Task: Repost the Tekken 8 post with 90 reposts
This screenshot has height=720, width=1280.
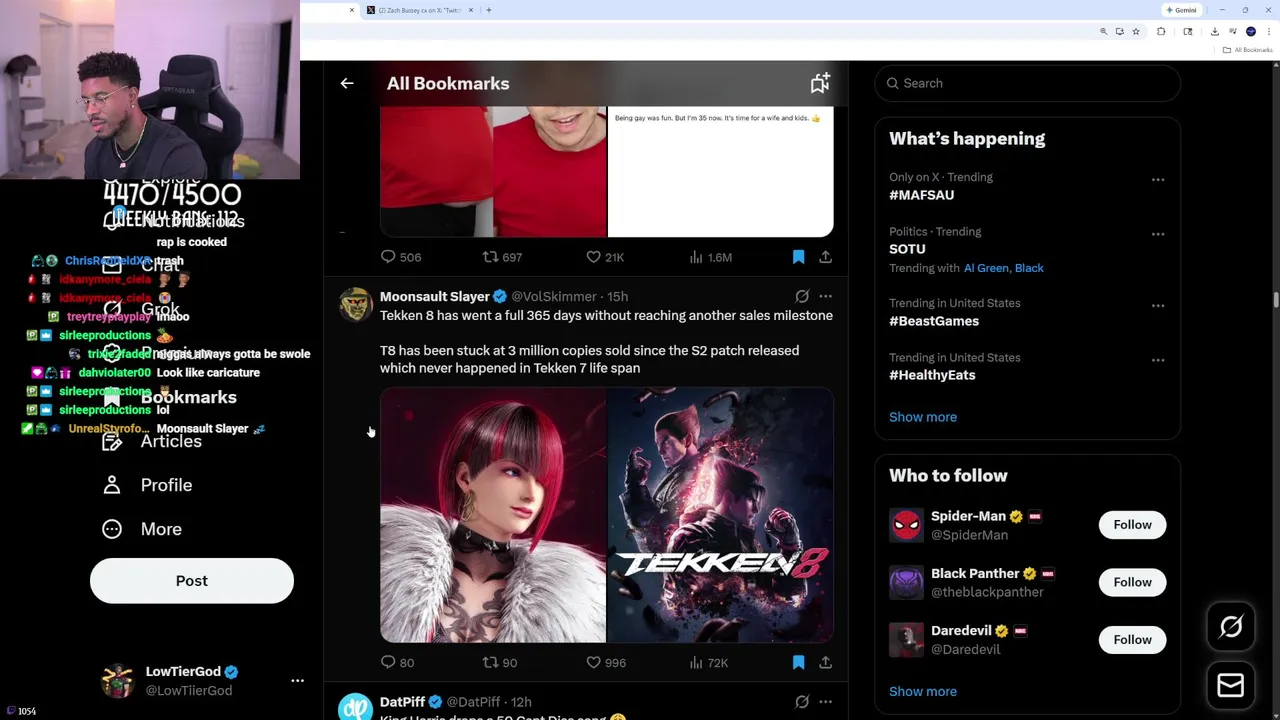Action: pyautogui.click(x=500, y=662)
